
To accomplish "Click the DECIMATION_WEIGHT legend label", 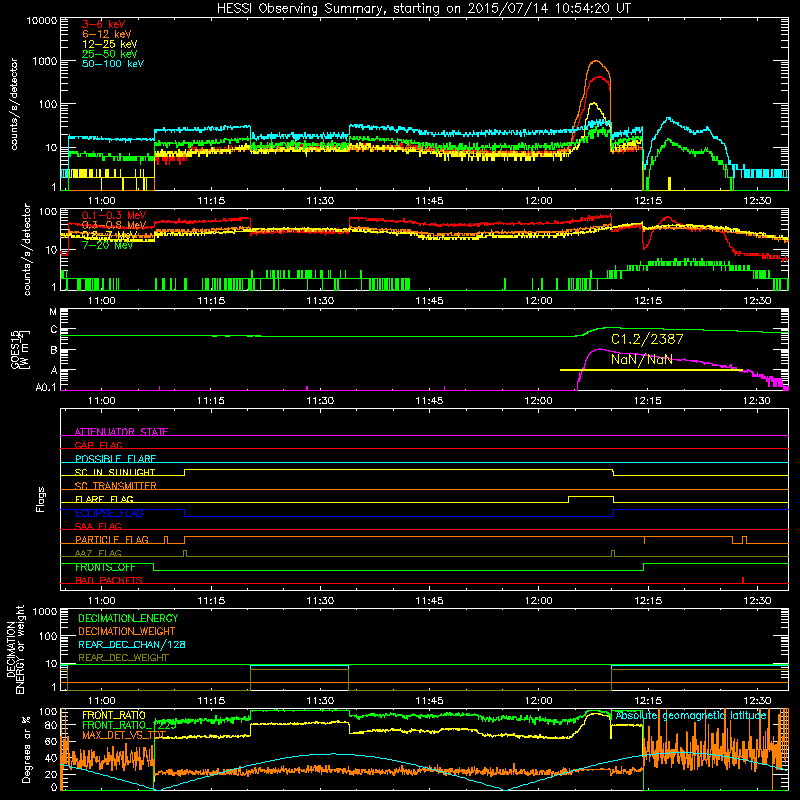I will [127, 631].
